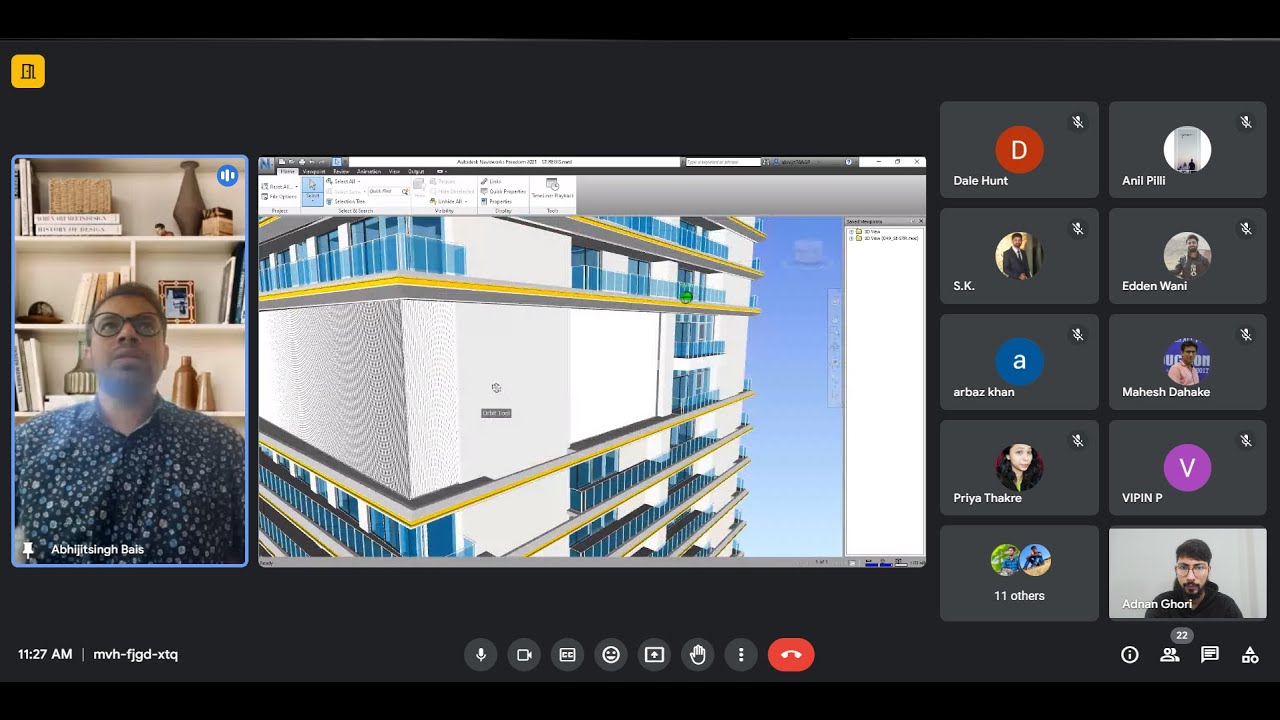Open the three-dot More options menu

(x=741, y=654)
